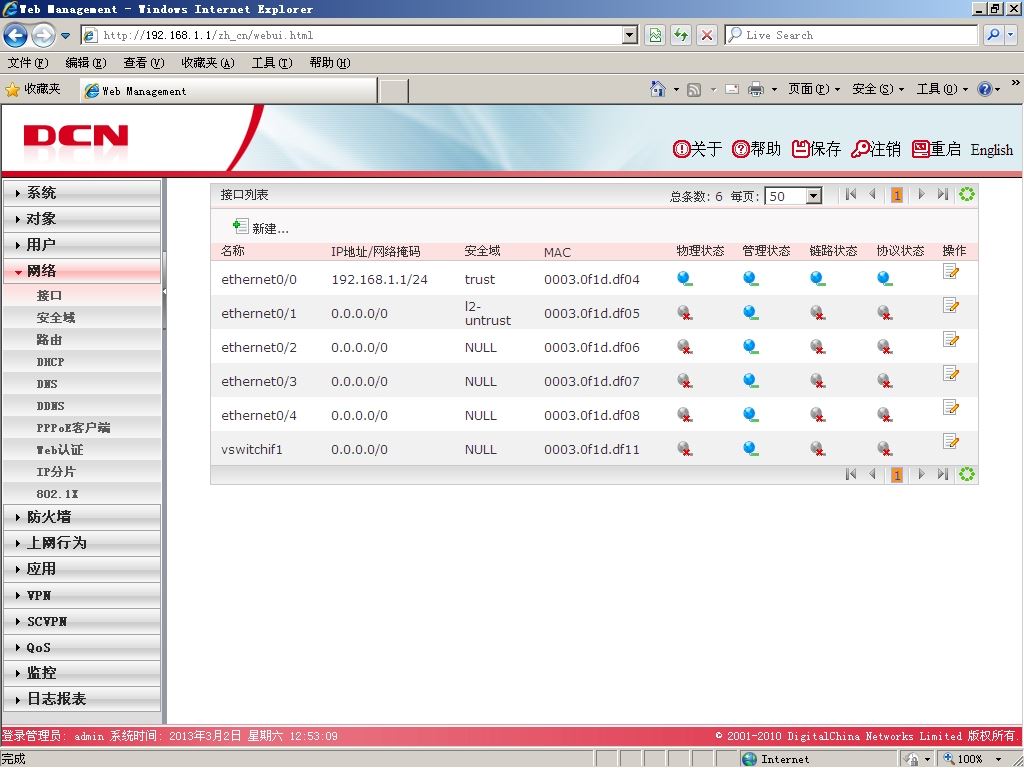Viewport: 1024px width, 768px height.
Task: Go to next page in bottom pager
Action: 921,474
